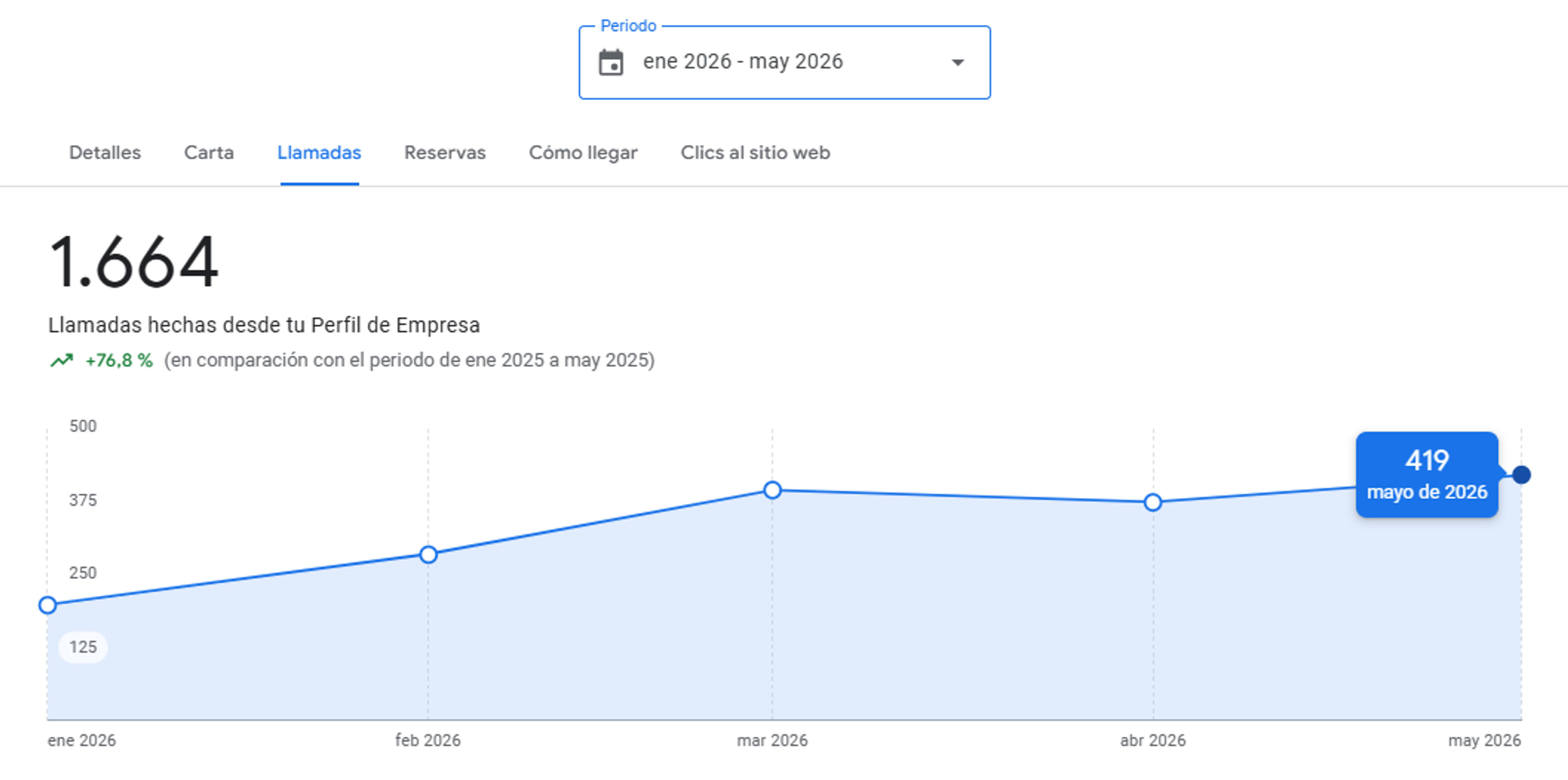Select the ene 2026 data point
The height and width of the screenshot is (780, 1568).
pyautogui.click(x=47, y=605)
